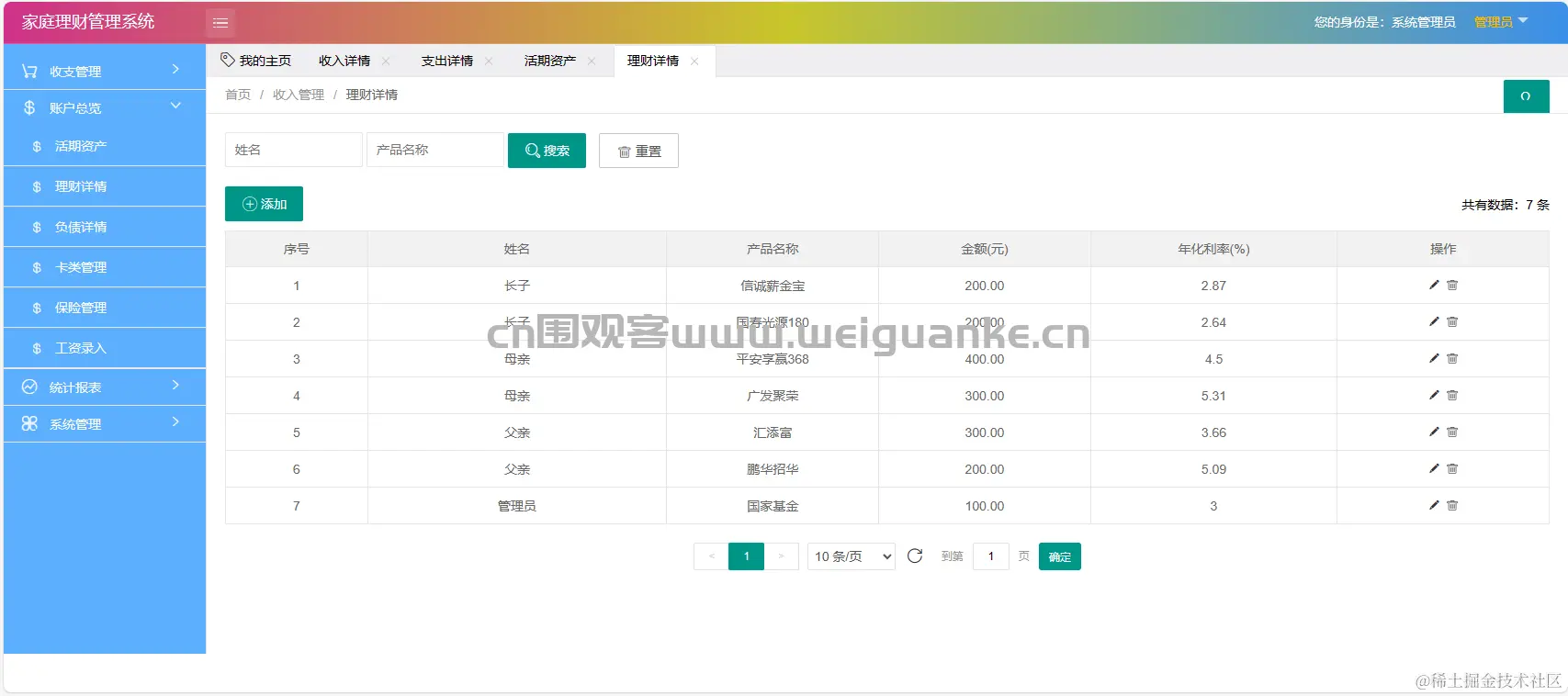Click page number 1 button

(x=747, y=556)
